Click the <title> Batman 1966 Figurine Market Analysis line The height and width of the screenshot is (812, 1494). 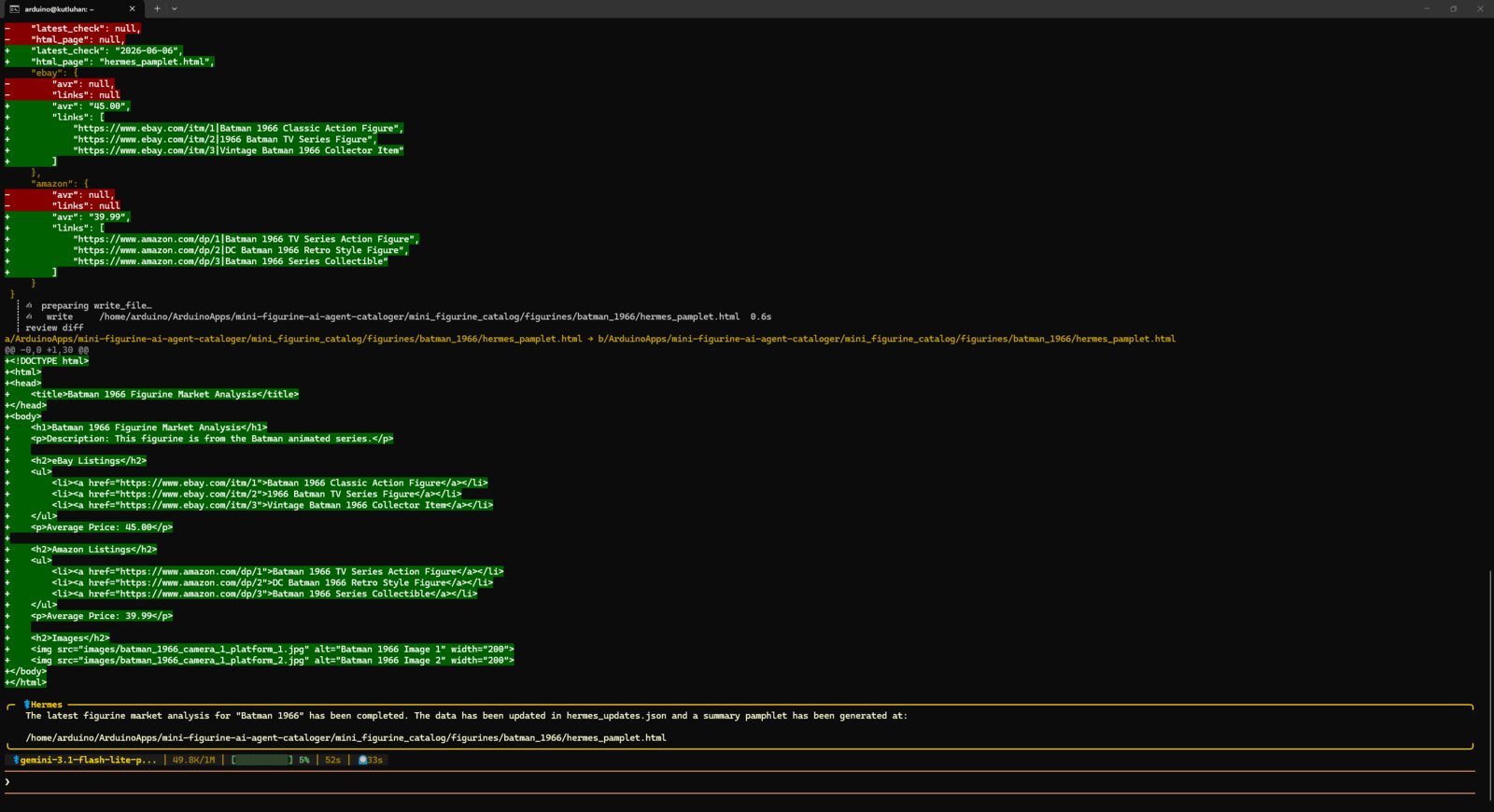click(x=164, y=394)
